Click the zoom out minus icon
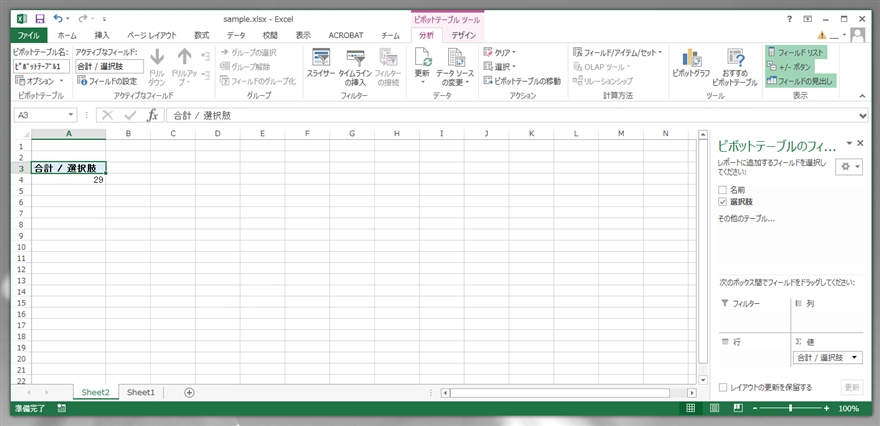This screenshot has height=426, width=880. click(x=755, y=408)
